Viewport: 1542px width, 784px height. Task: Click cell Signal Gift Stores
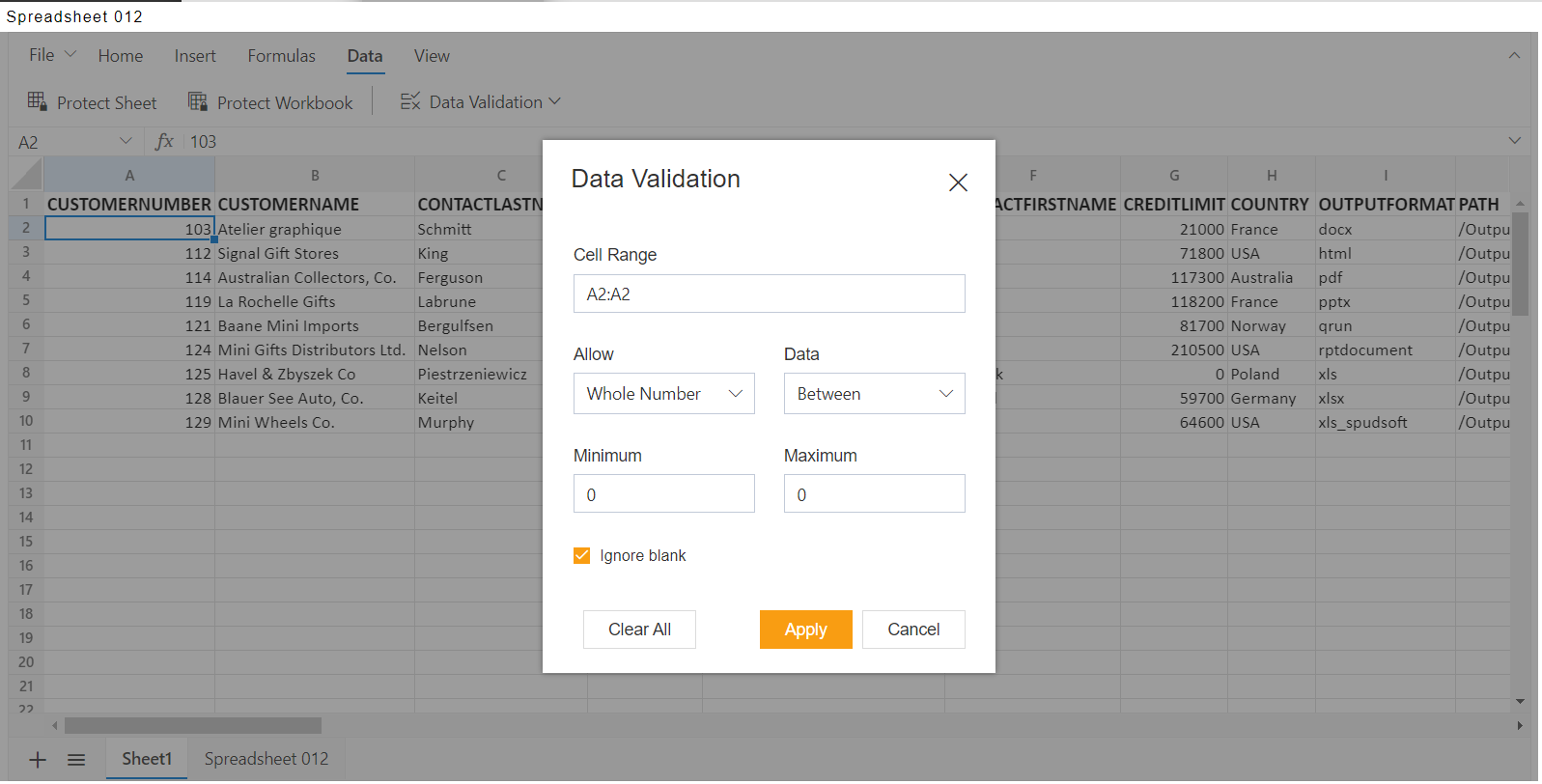(x=315, y=253)
